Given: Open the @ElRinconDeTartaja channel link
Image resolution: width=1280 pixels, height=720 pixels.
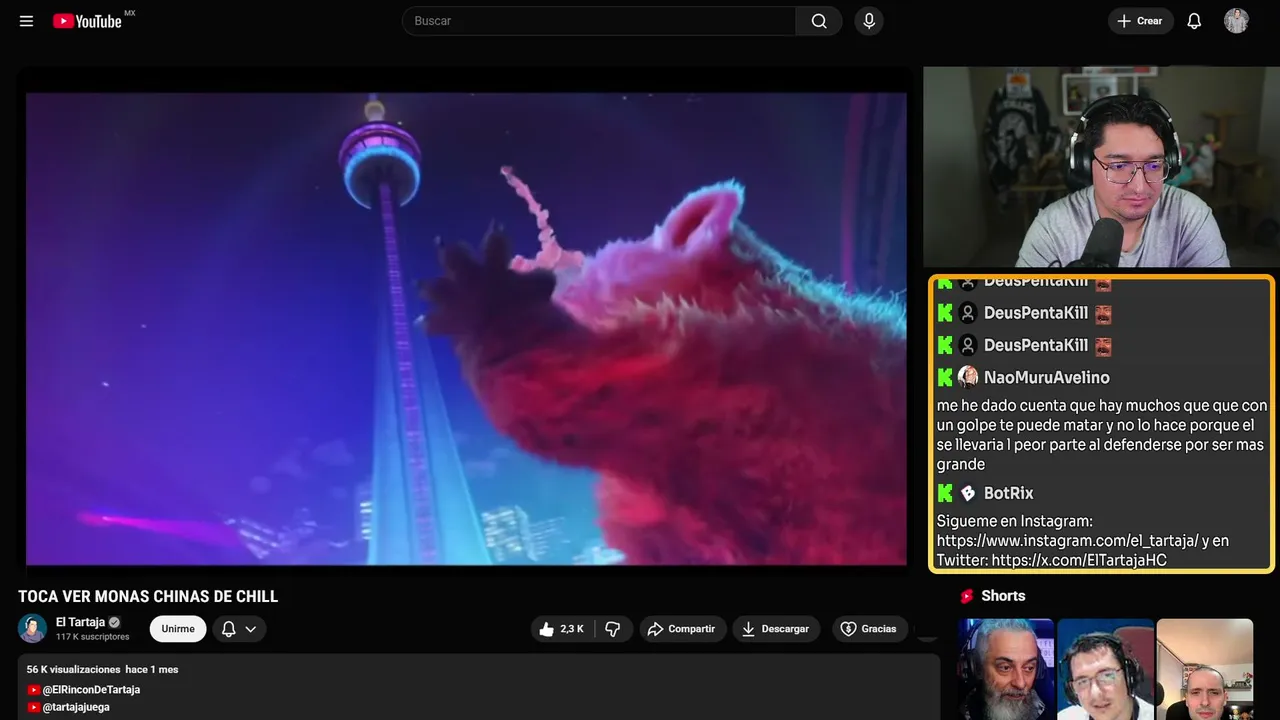Looking at the screenshot, I should pyautogui.click(x=91, y=690).
